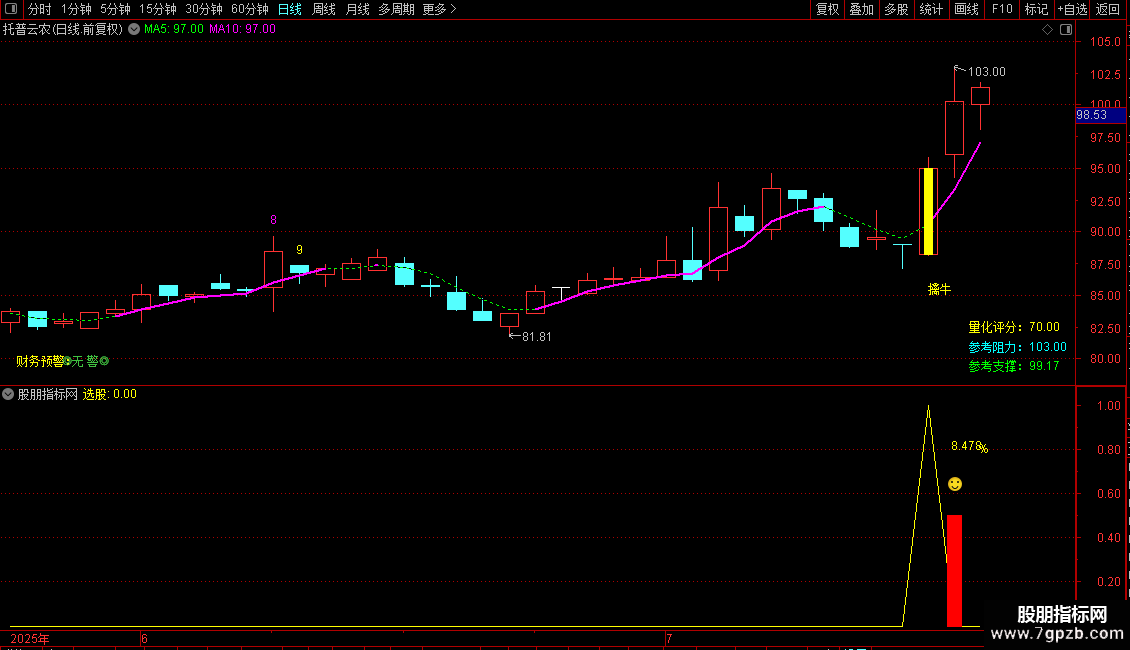This screenshot has width=1130, height=650.
Task: Click the month 7 date axis marker
Action: 669,638
